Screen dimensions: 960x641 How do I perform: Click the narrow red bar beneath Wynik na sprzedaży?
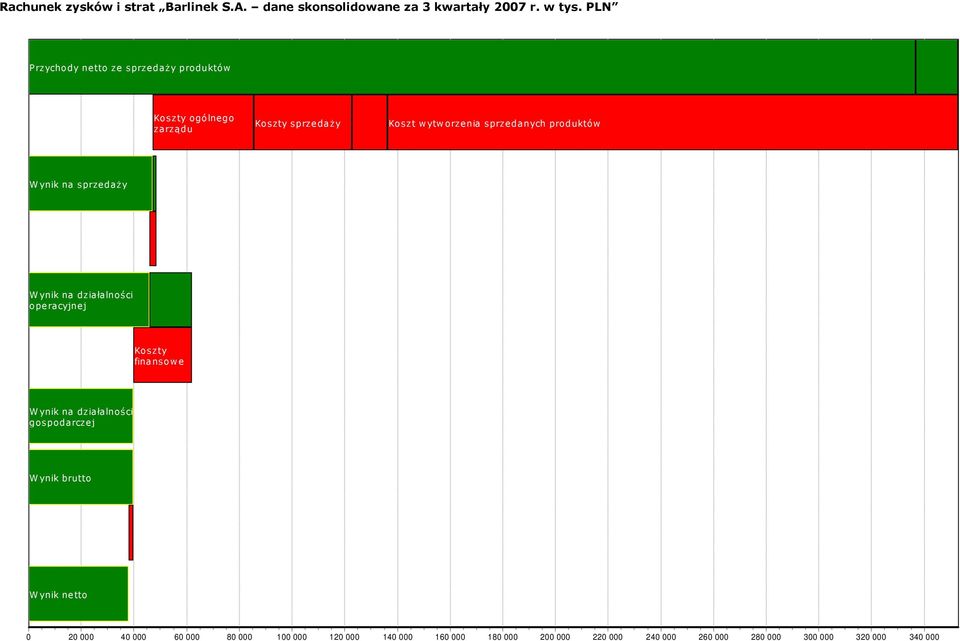[x=153, y=238]
